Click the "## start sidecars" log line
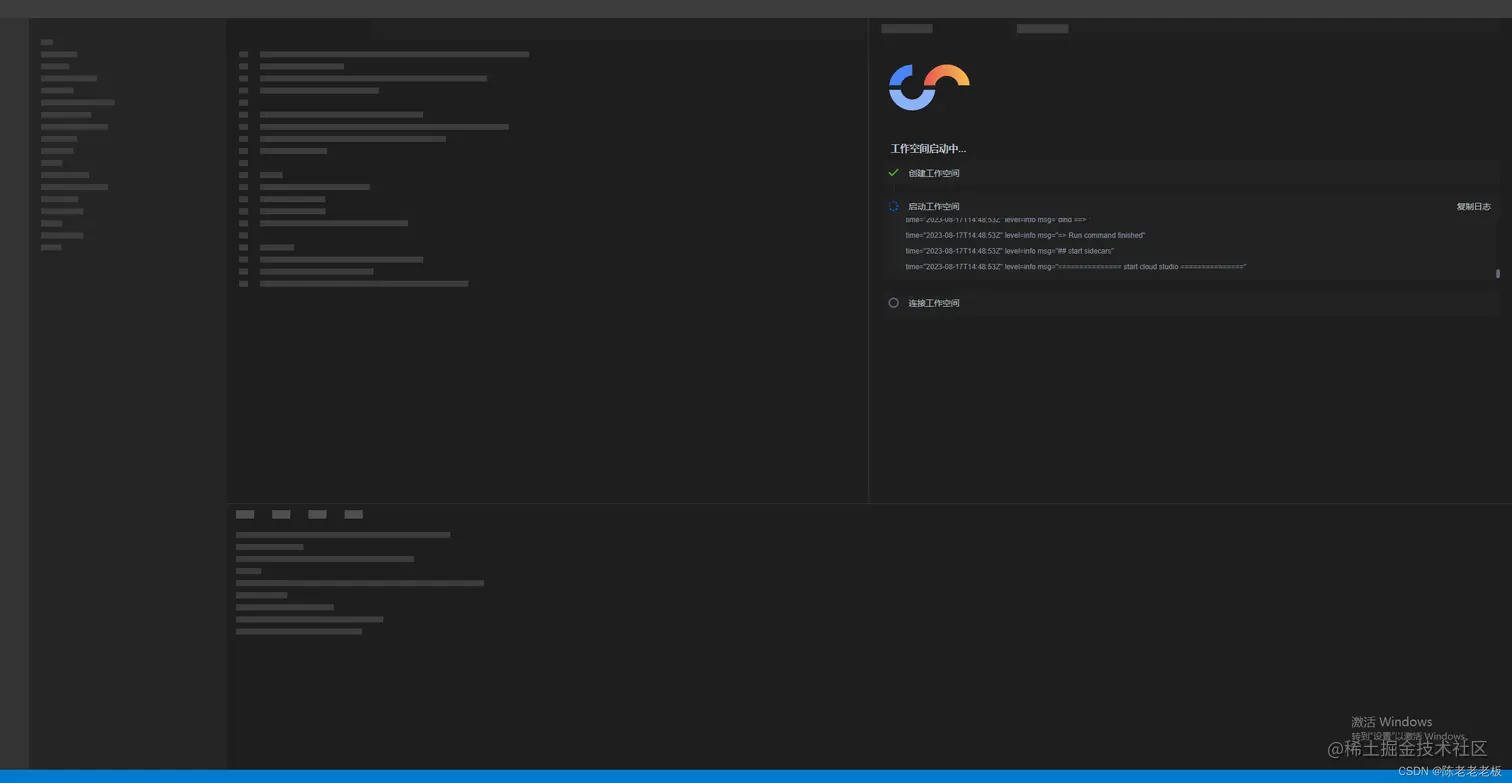Image resolution: width=1512 pixels, height=783 pixels. [1009, 251]
